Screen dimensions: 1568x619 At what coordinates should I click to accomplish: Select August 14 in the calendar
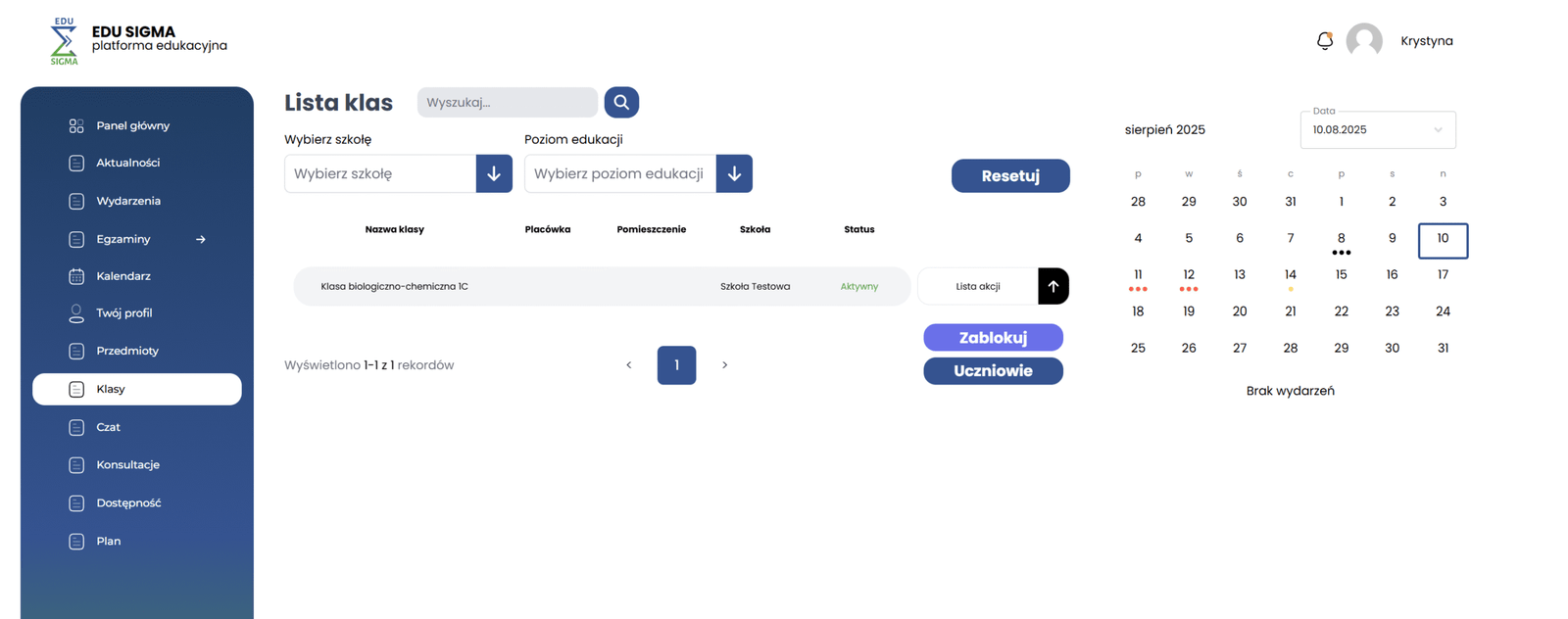(x=1290, y=275)
